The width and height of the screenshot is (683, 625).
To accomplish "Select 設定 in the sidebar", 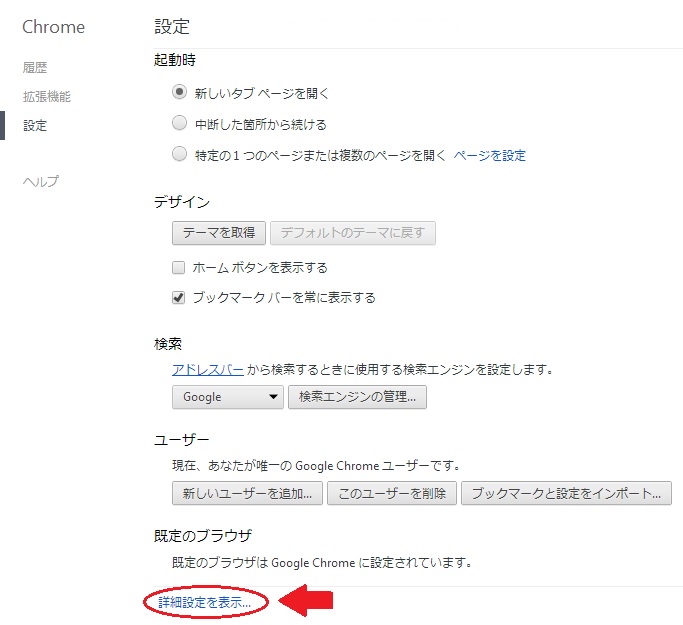I will click(35, 126).
